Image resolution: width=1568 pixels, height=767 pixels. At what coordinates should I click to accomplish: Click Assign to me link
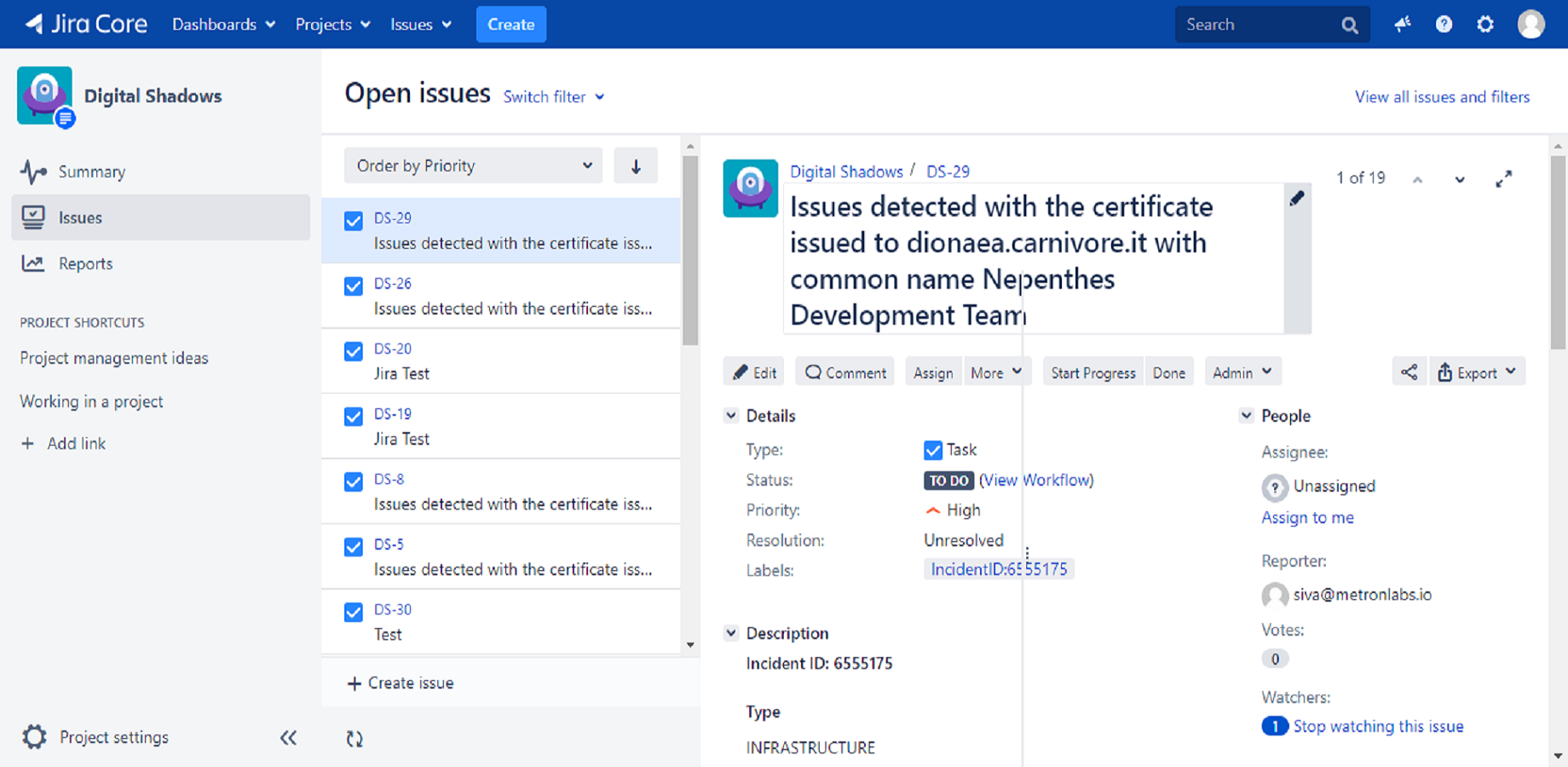pos(1307,517)
